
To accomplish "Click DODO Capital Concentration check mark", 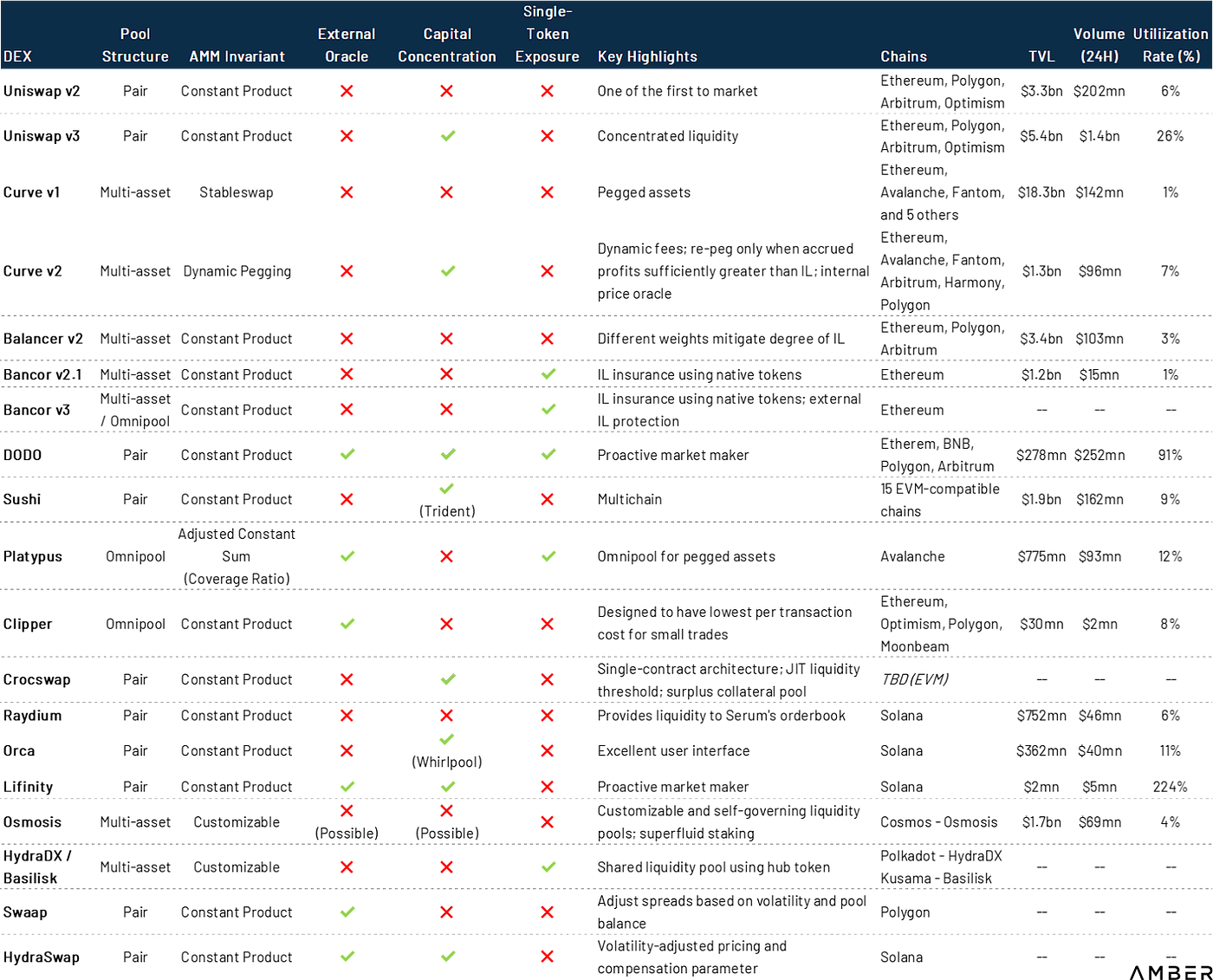I will point(448,454).
